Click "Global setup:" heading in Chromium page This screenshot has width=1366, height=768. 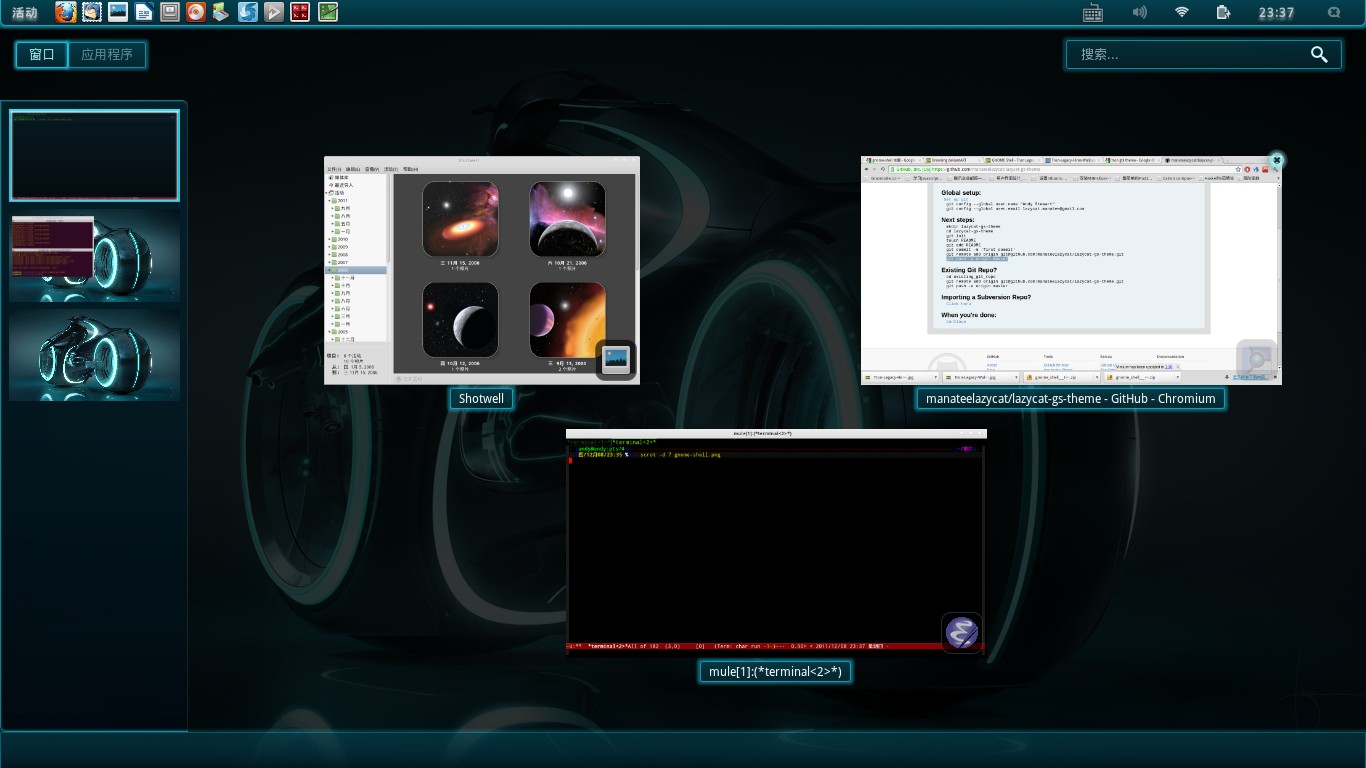point(961,193)
